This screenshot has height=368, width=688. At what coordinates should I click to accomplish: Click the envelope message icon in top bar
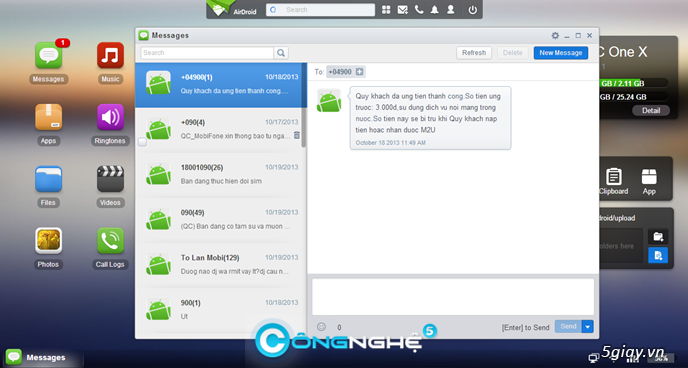point(402,10)
